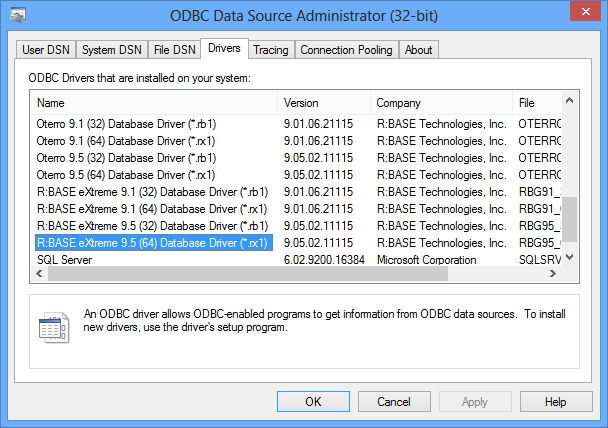Sort list by Company column
Viewport: 608px width, 428px height.
(440, 103)
